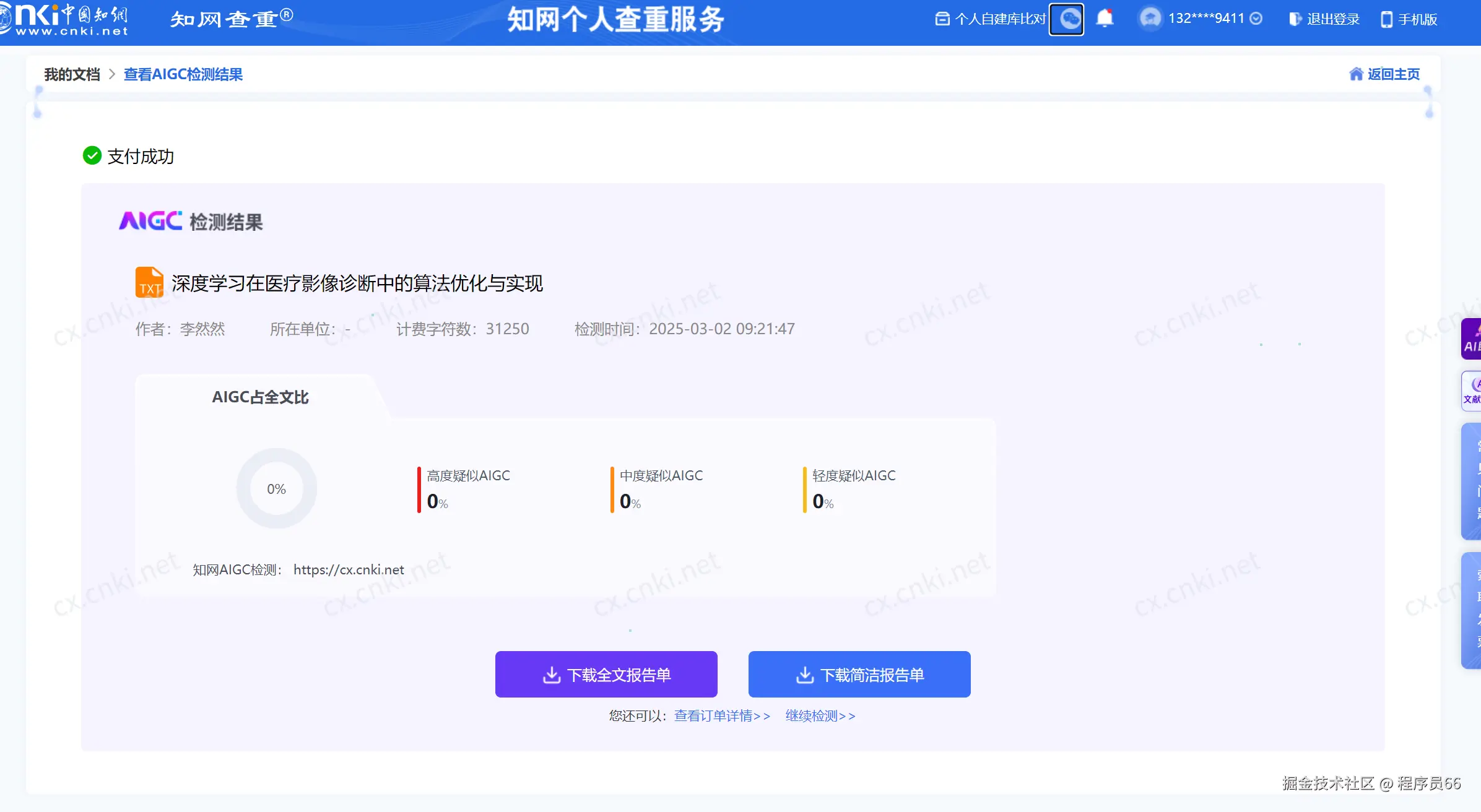This screenshot has width=1481, height=812.
Task: Go to 我的文档 breadcrumb
Action: (x=72, y=74)
